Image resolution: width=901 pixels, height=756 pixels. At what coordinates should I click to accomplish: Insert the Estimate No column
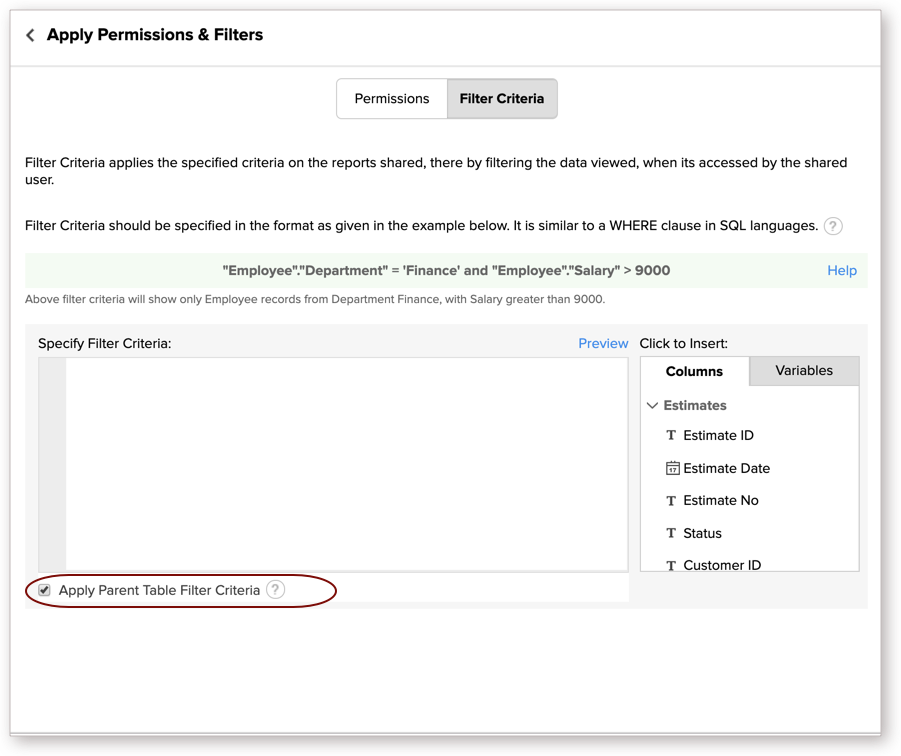point(720,501)
